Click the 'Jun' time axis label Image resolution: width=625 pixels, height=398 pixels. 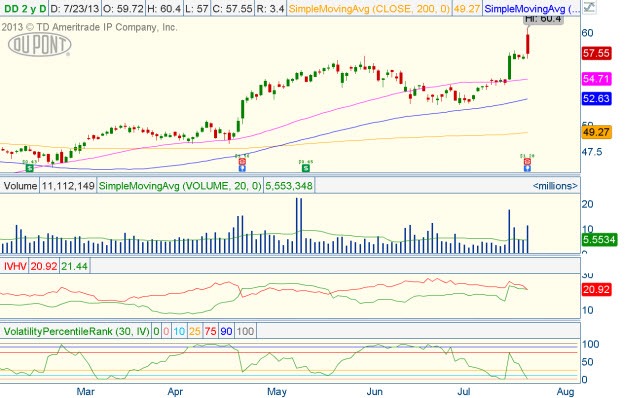[x=374, y=392]
